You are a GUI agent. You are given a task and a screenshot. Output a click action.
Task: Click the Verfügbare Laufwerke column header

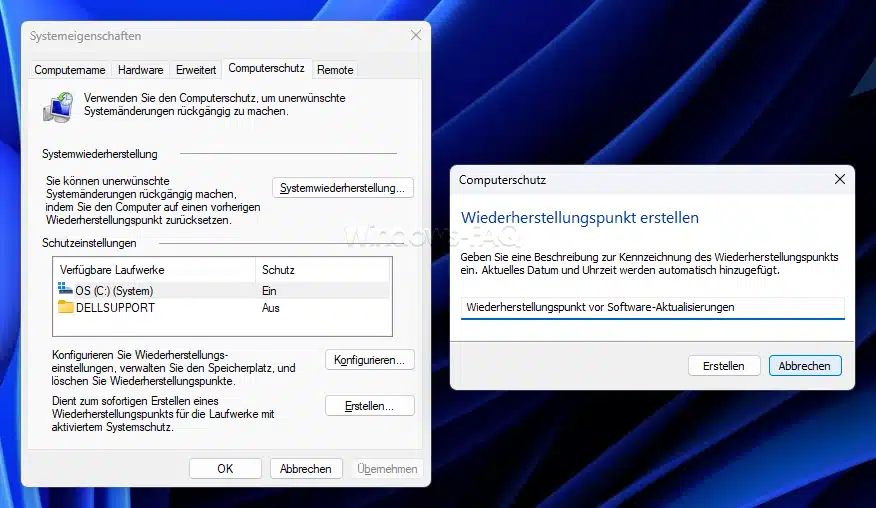tap(154, 270)
